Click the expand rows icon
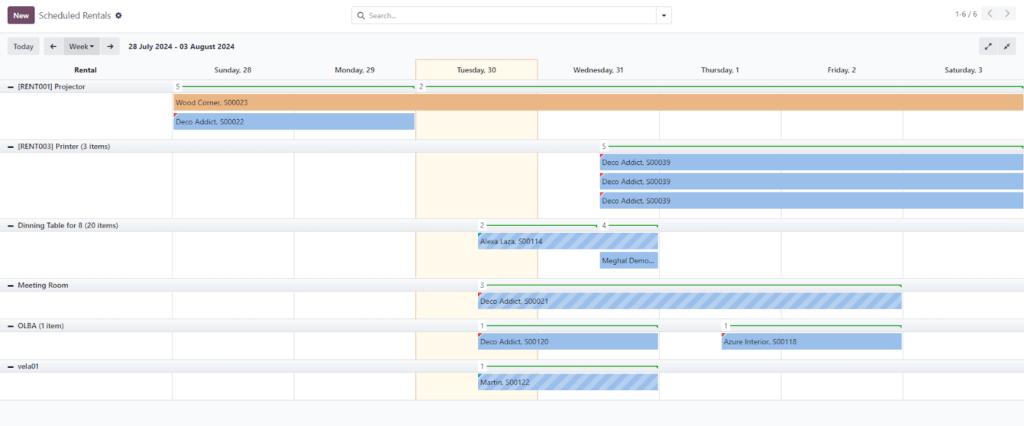 (x=988, y=46)
